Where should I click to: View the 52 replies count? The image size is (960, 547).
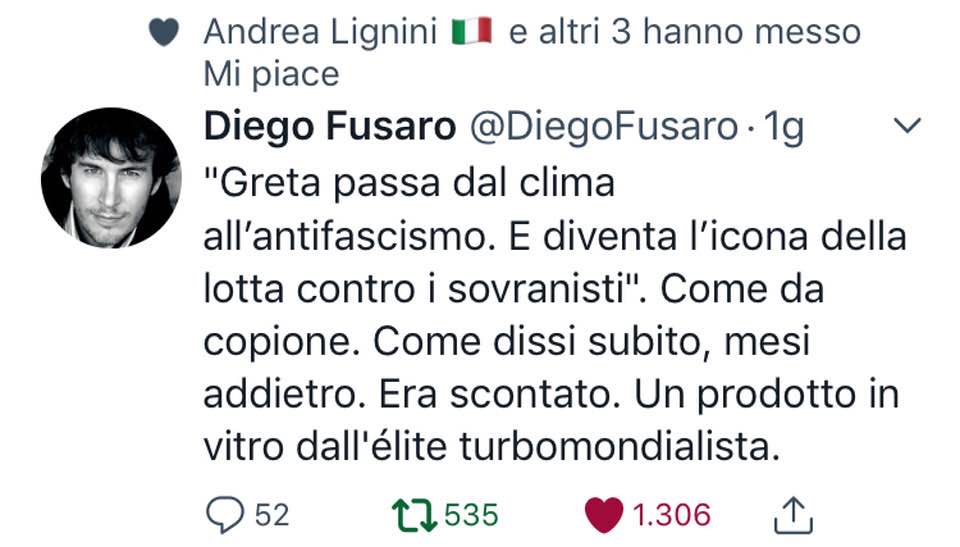pos(272,515)
